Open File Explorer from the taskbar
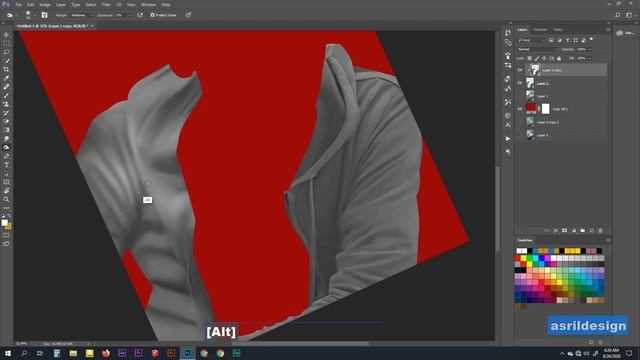This screenshot has width=640, height=360. 73,353
